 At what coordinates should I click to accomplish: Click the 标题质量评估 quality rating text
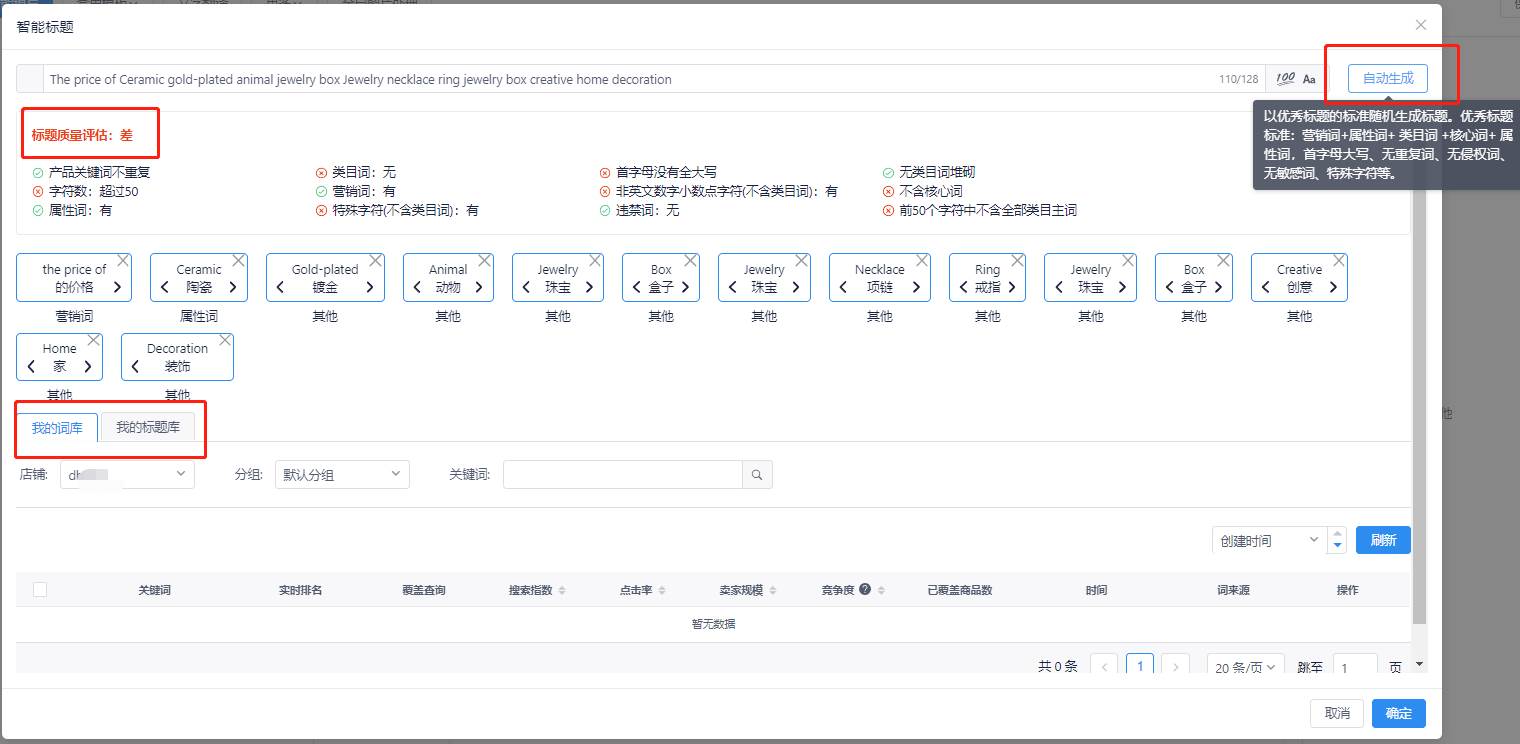point(82,135)
